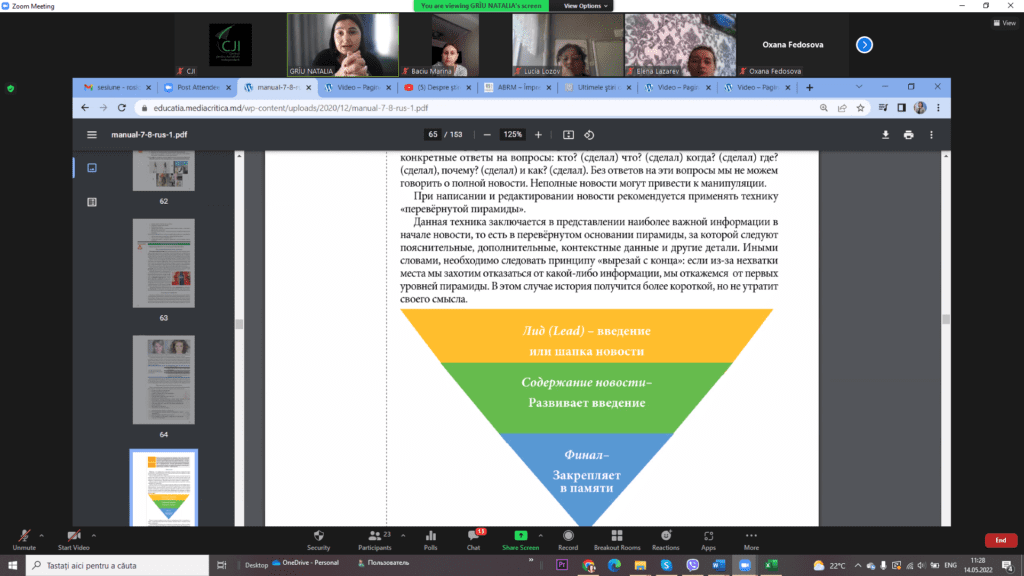This screenshot has width=1024, height=576.
Task: Open the Chat panel with unread badge
Action: tap(473, 537)
